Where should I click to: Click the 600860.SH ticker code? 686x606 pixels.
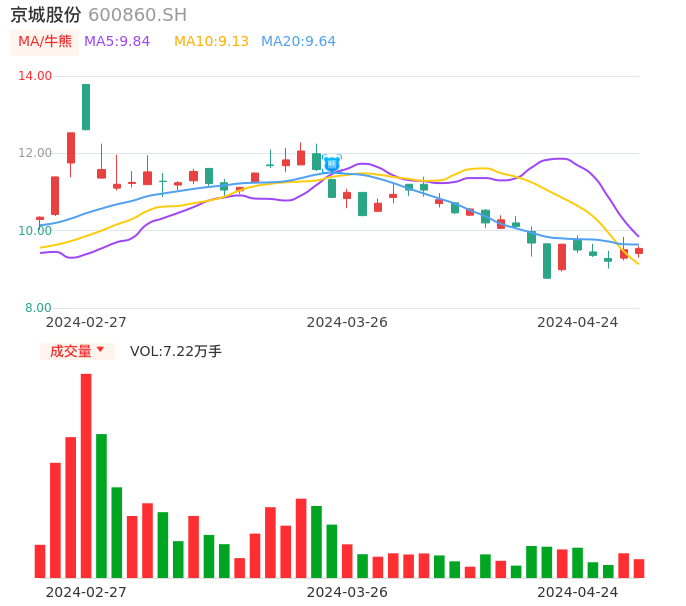tap(137, 15)
